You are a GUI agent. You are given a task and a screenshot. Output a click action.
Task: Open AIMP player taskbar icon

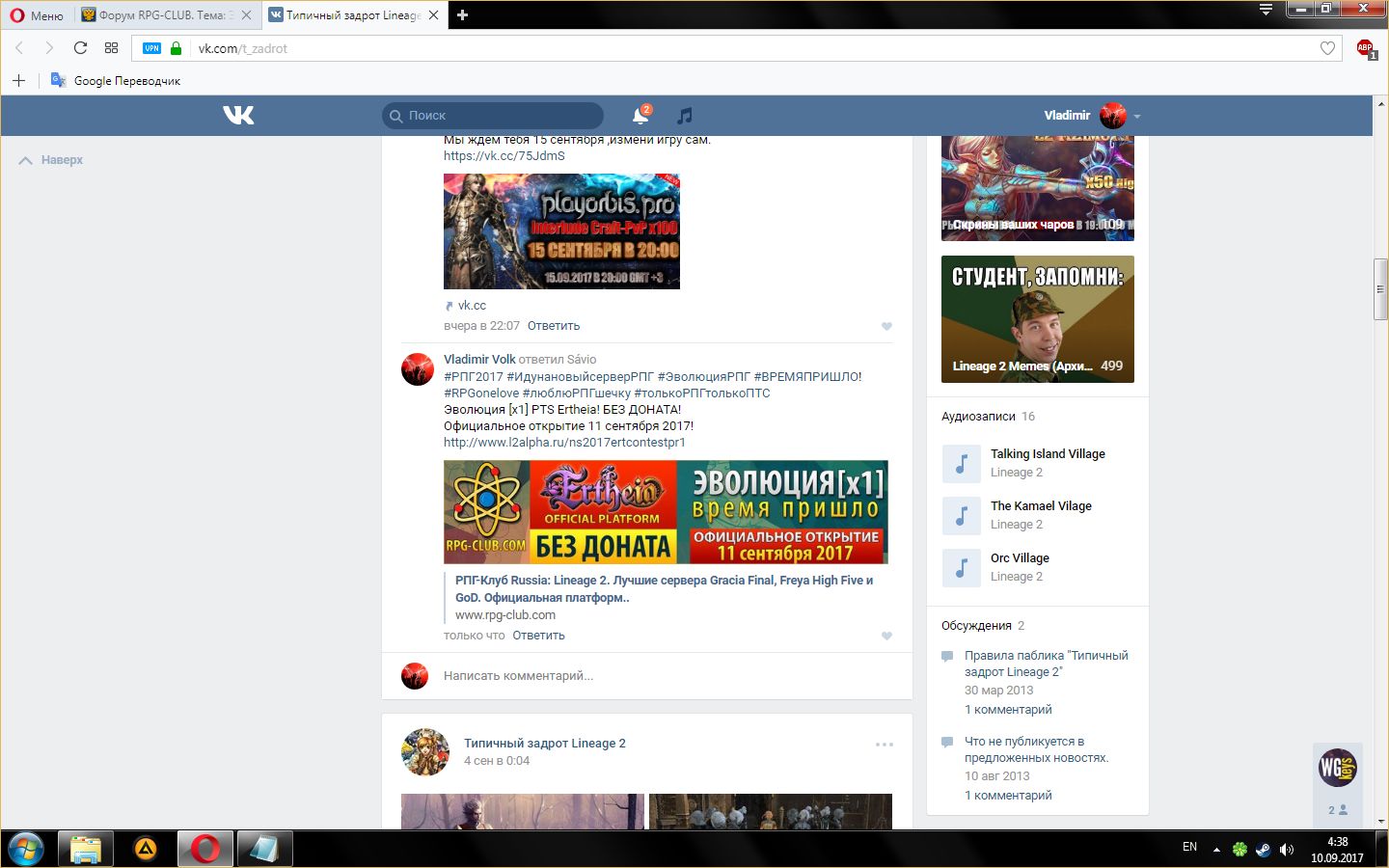tap(145, 849)
